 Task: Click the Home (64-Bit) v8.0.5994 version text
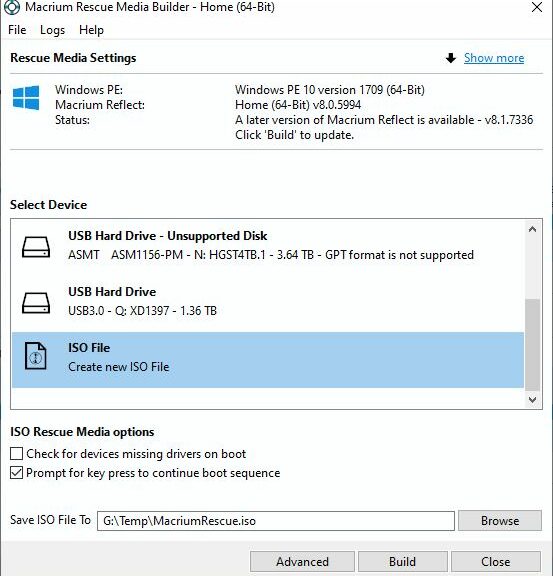(298, 105)
